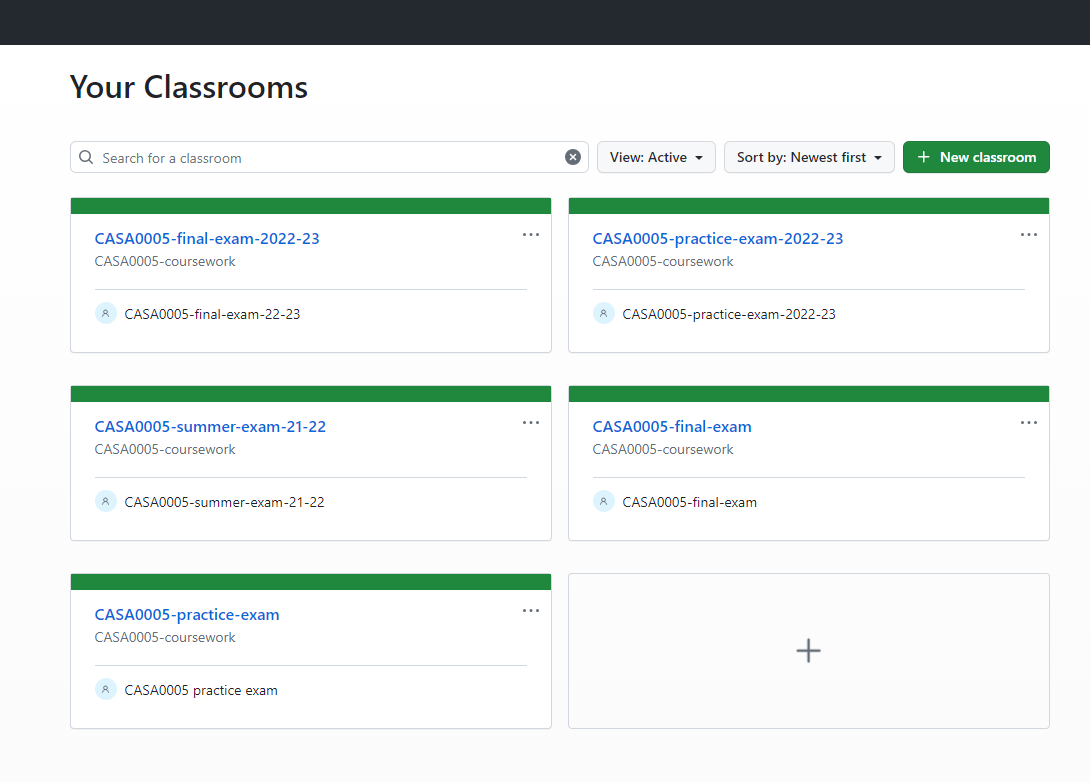Open three-dot menu on CASA0005-practice-exam card
This screenshot has width=1090, height=782.
point(531,611)
